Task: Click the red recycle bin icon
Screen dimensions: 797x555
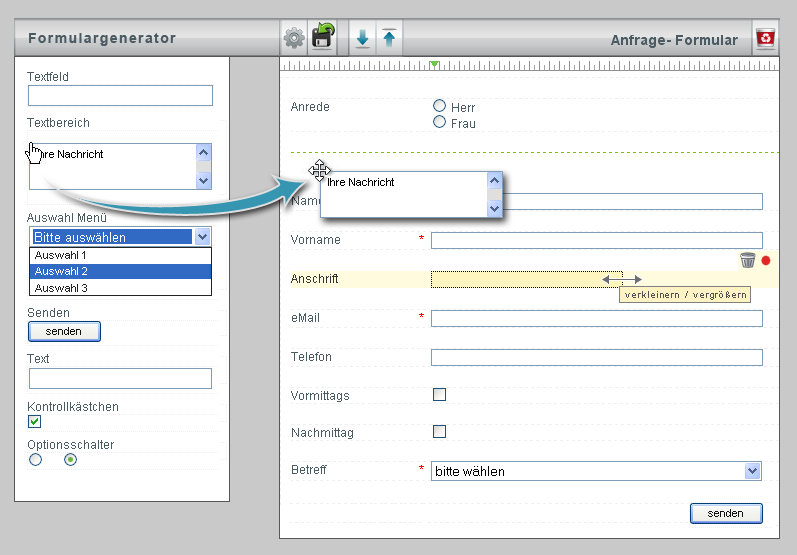Action: 765,38
